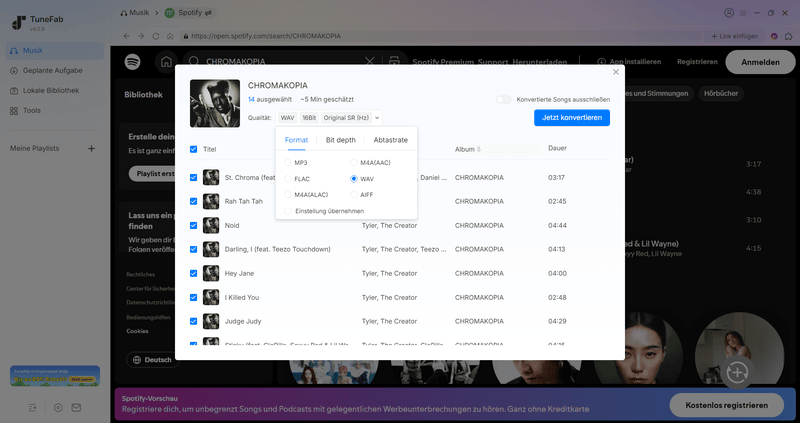
Task: Select the FLAC format option
Action: coord(288,179)
